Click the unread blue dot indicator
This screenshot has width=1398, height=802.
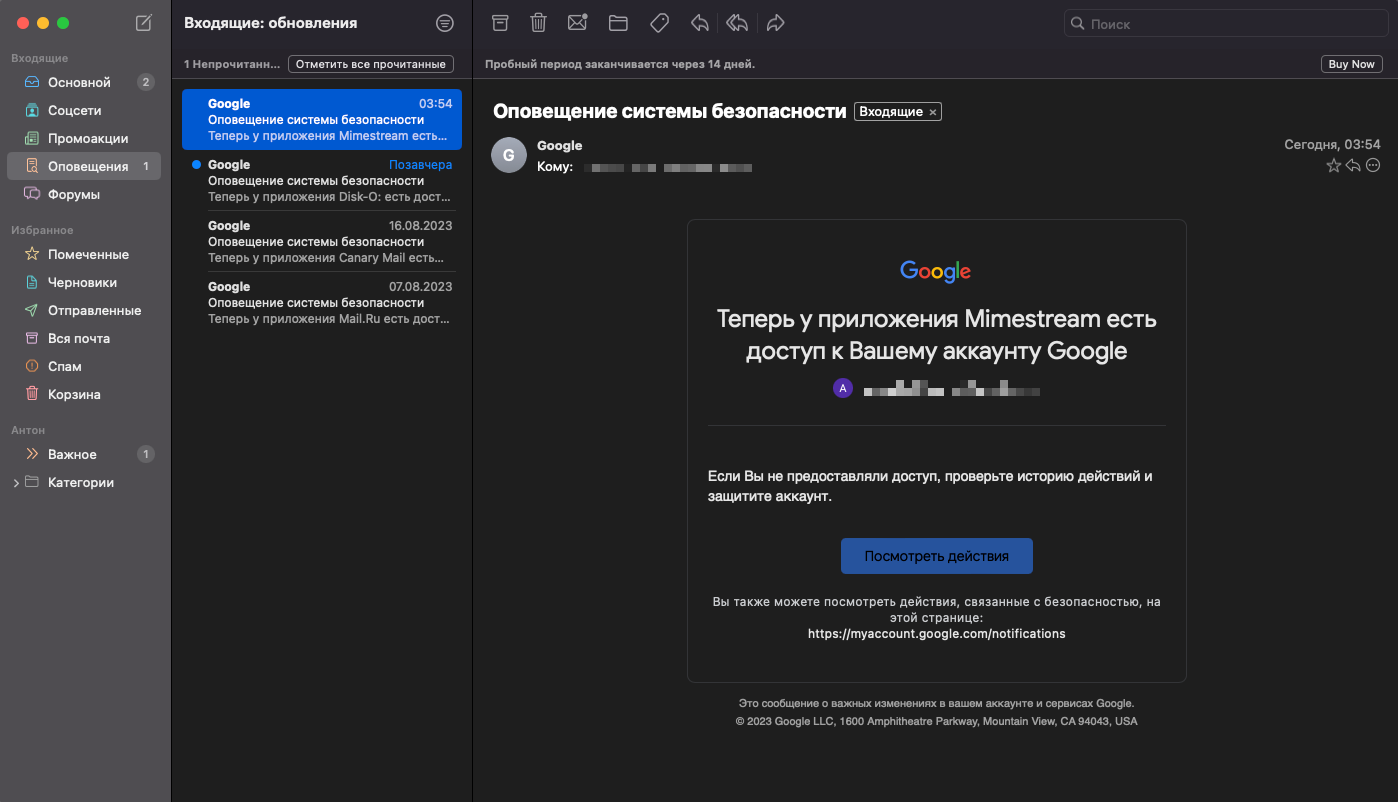(196, 164)
